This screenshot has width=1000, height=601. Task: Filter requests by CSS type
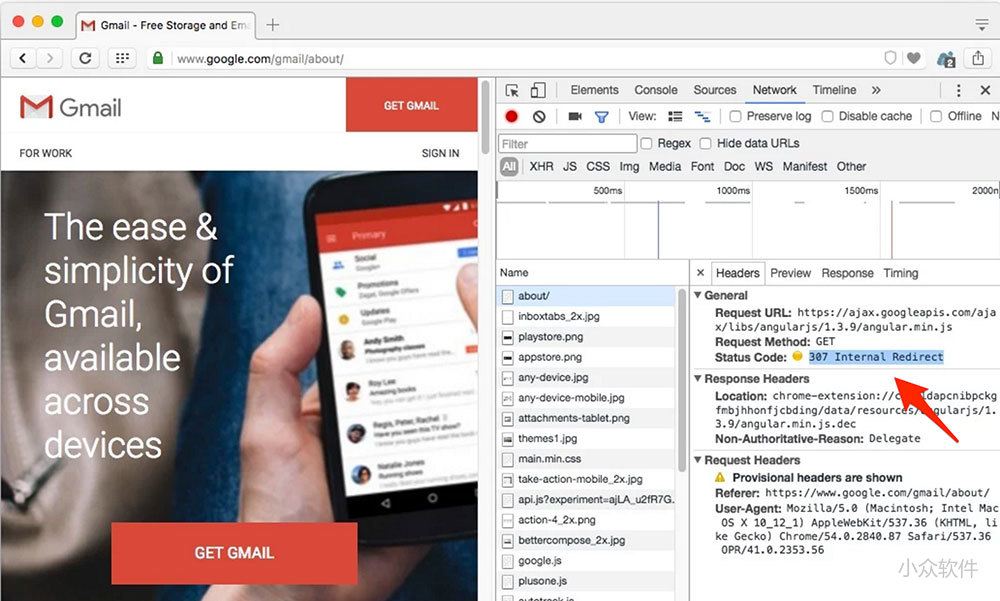pos(598,167)
